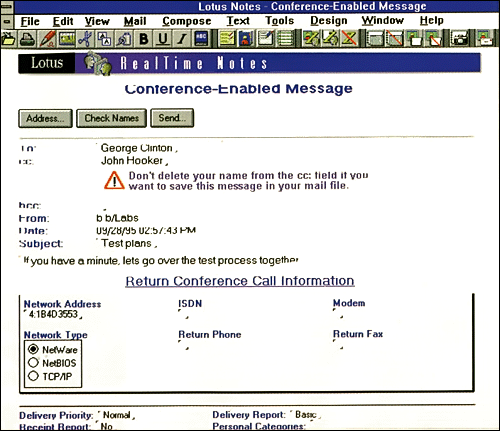Click the Delivery Priority value Normal
500x431 pixels.
(116, 415)
